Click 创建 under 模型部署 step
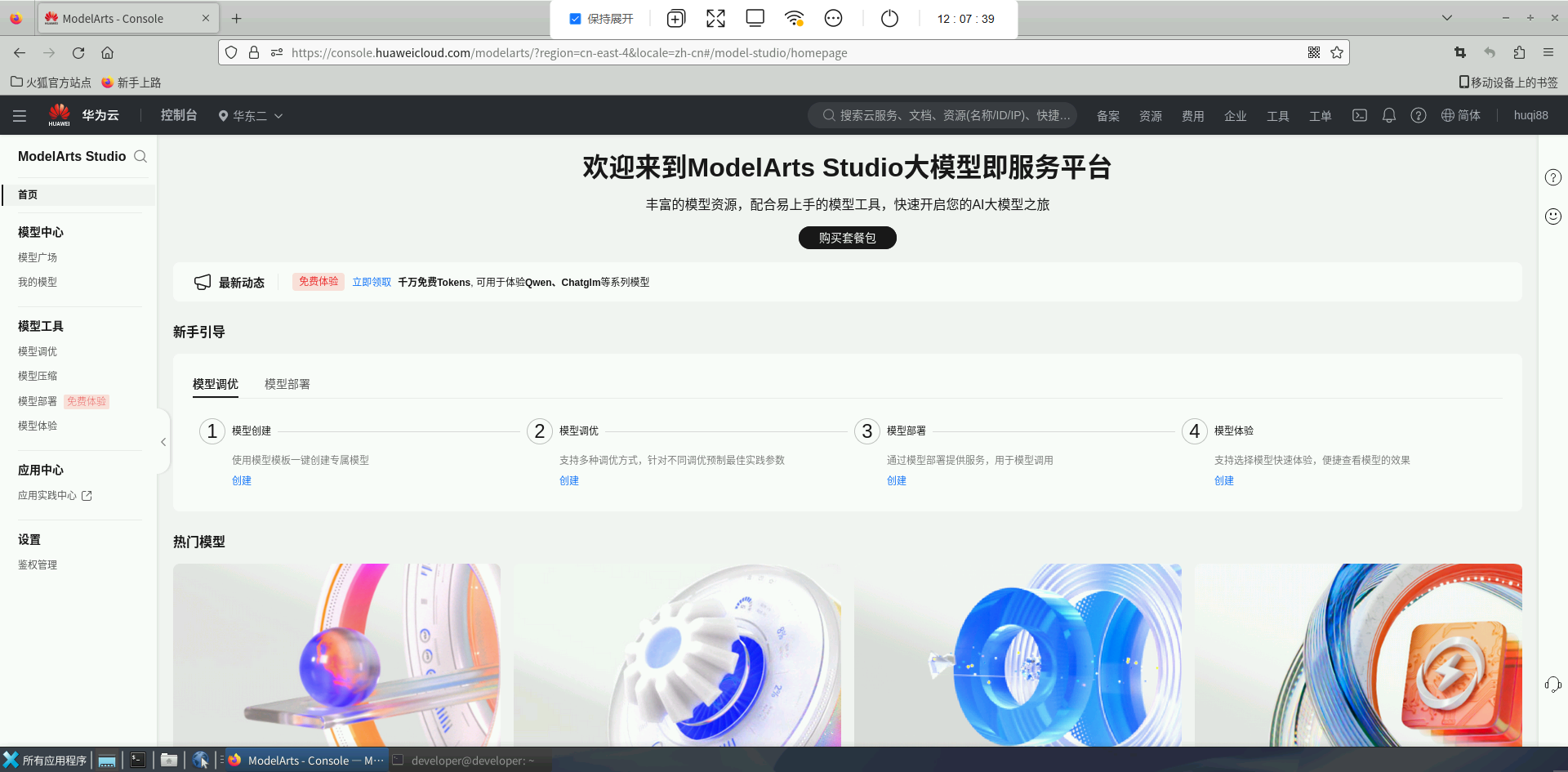Viewport: 1568px width, 772px height. click(x=897, y=480)
